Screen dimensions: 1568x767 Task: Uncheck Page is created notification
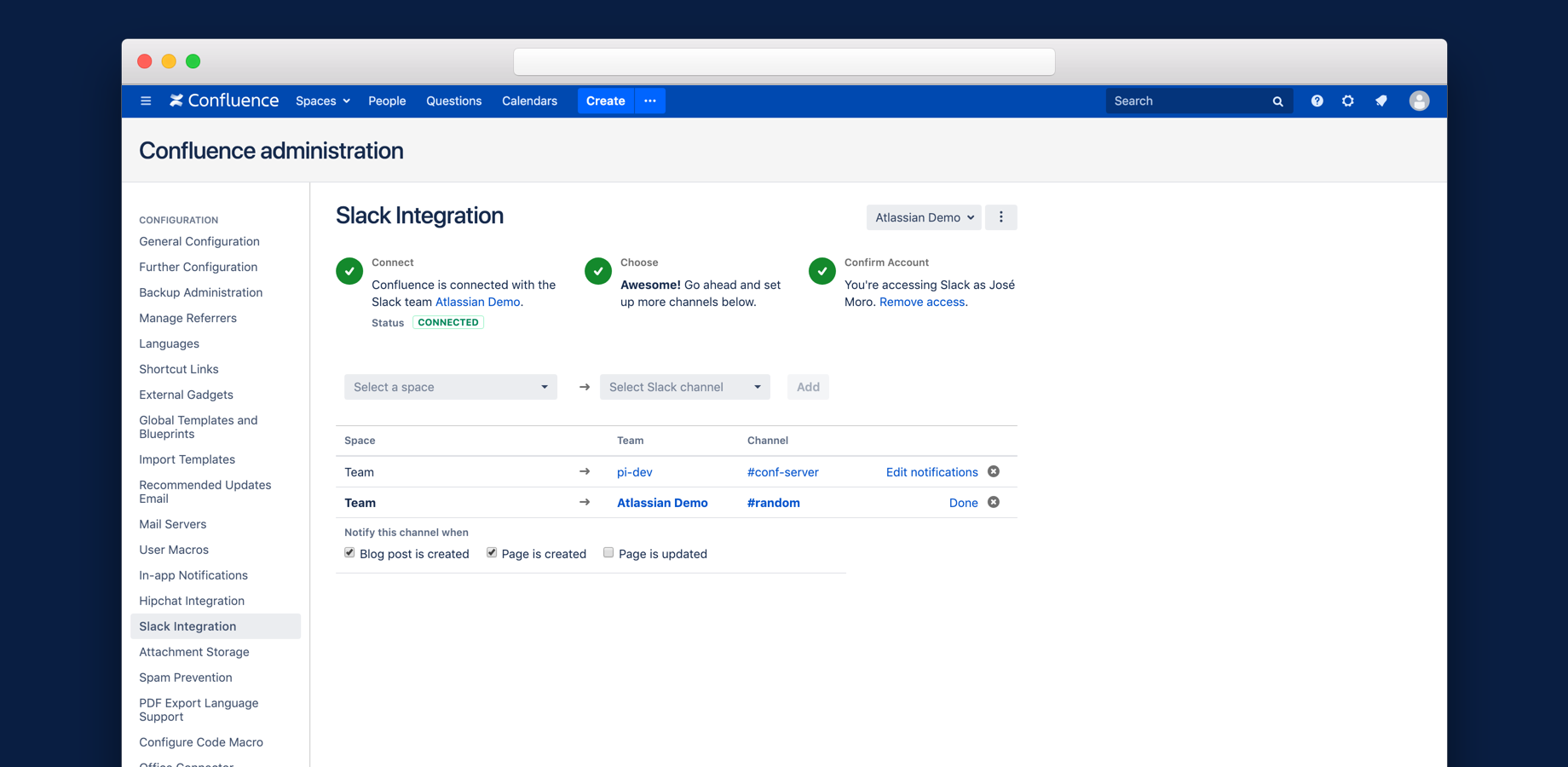click(492, 552)
